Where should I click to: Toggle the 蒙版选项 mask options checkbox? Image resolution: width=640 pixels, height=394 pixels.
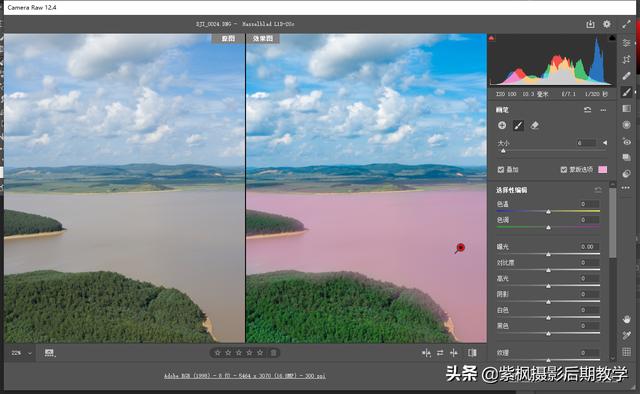pyautogui.click(x=564, y=169)
